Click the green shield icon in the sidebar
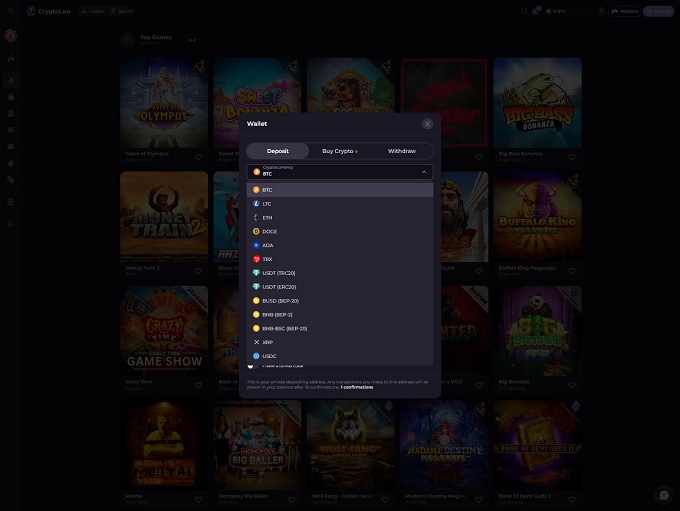The height and width of the screenshot is (511, 680). pos(11,224)
